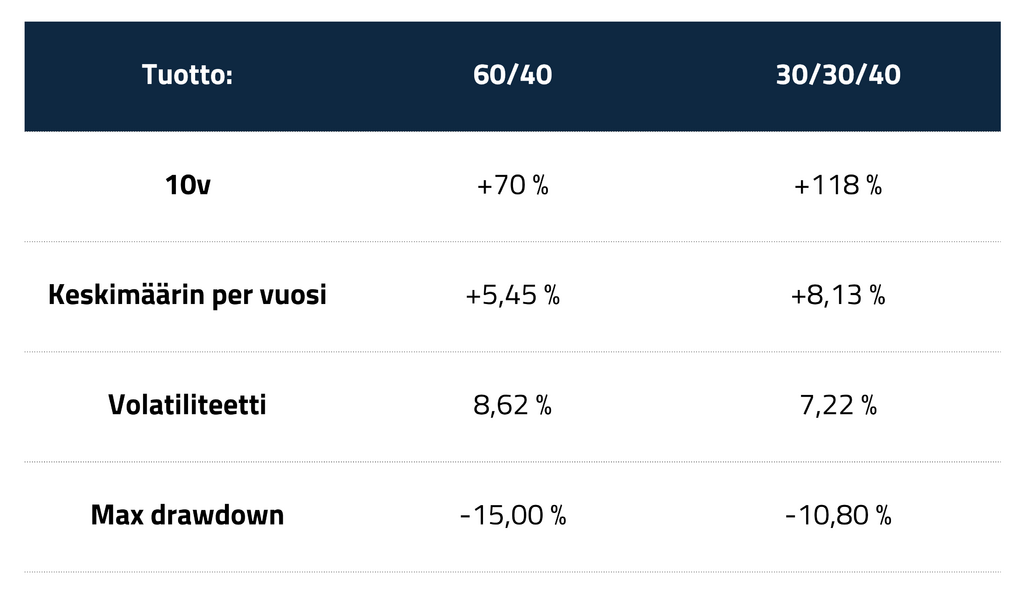Select the +70 % value
The image size is (1024, 609).
pos(512,186)
